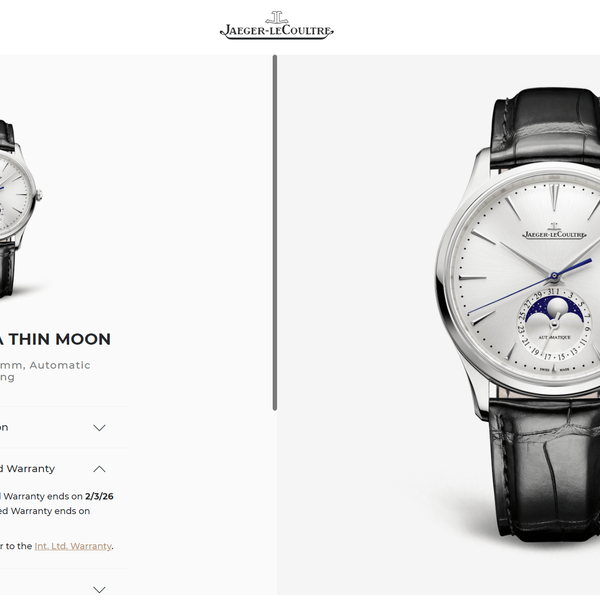Collapse the Warranty section with up chevron
Image resolution: width=600 pixels, height=600 pixels.
tap(99, 469)
